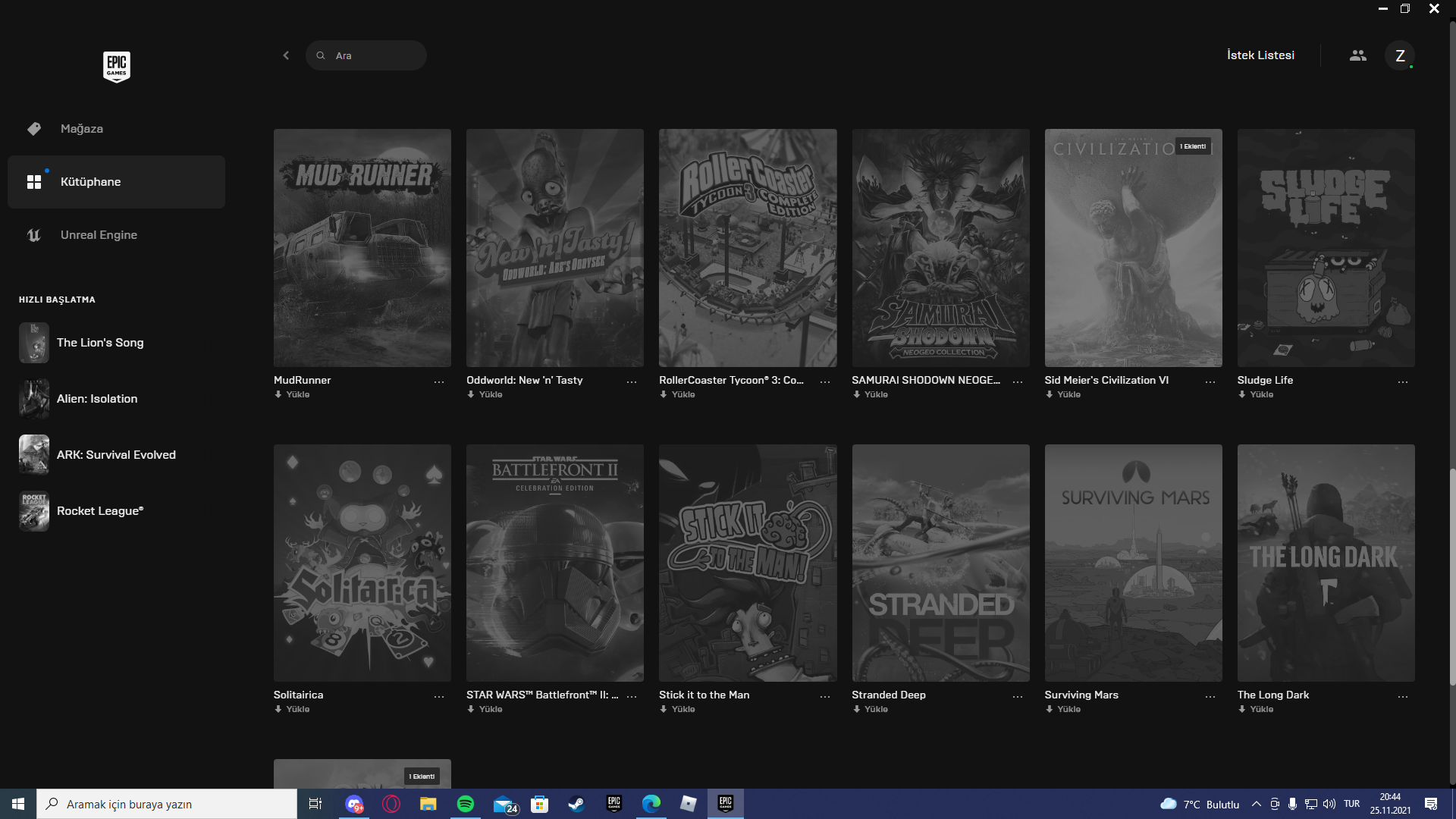The width and height of the screenshot is (1456, 819).
Task: Click the Ara search field
Action: click(x=366, y=55)
